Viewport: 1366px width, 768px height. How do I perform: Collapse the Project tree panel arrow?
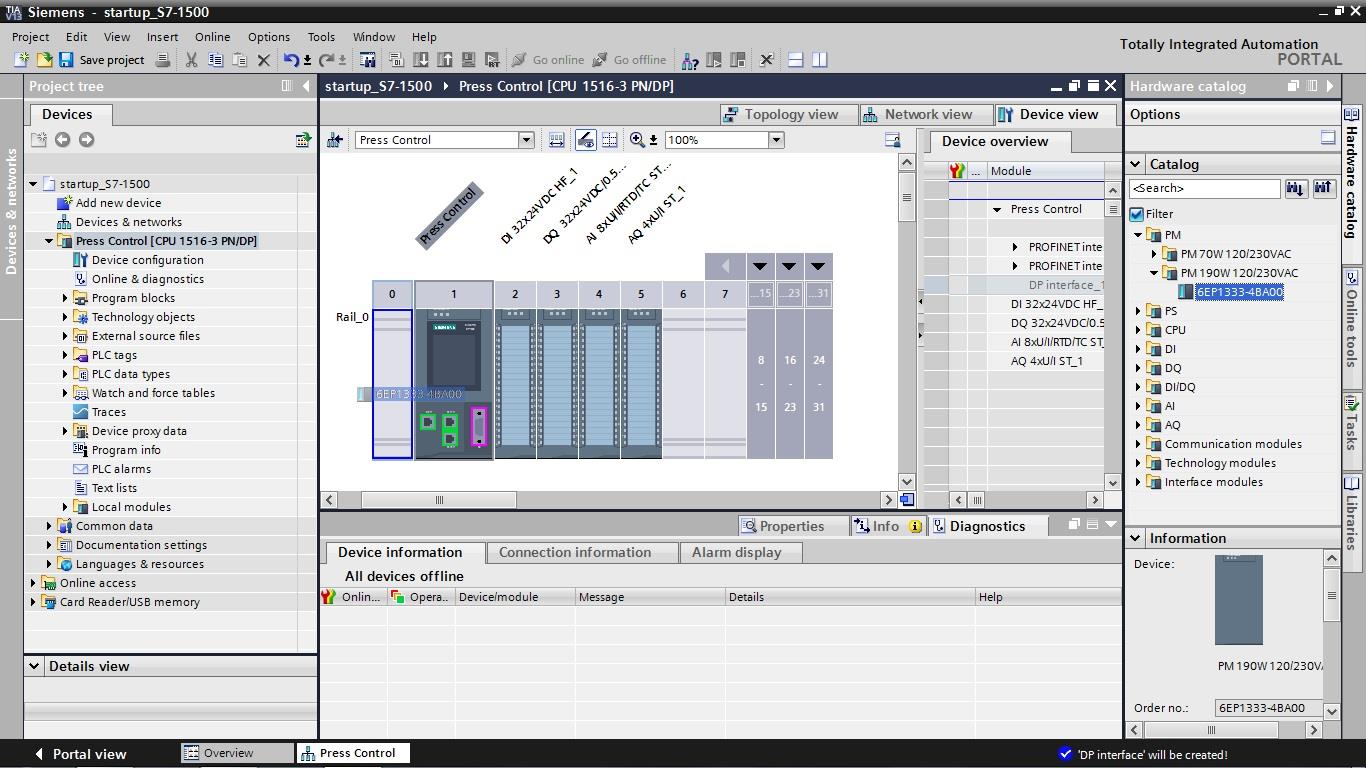[306, 86]
